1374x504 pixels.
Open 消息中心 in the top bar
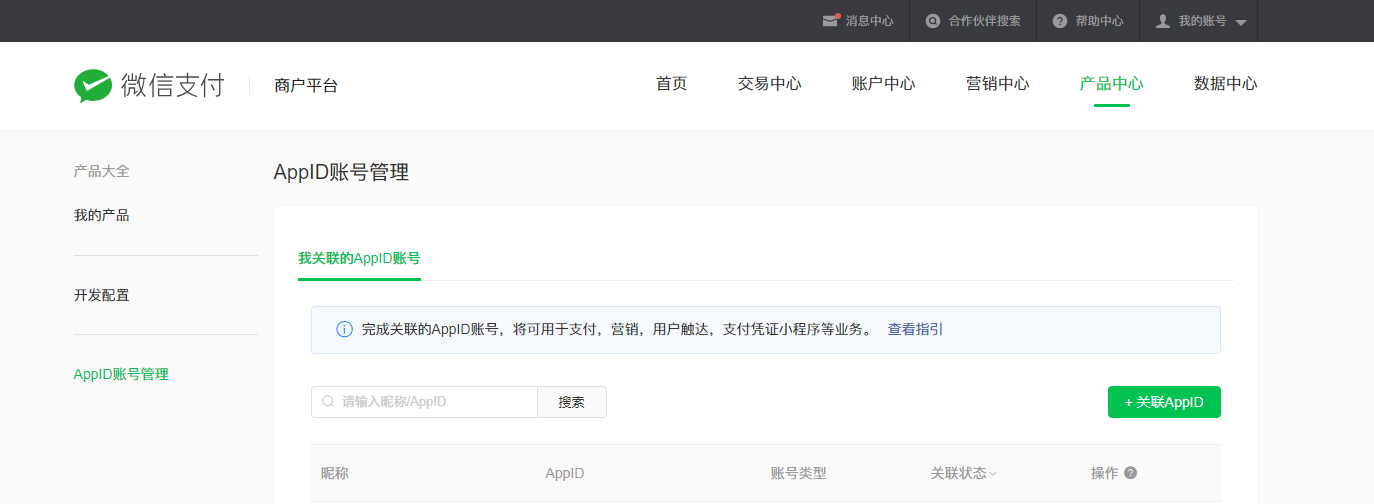point(869,21)
